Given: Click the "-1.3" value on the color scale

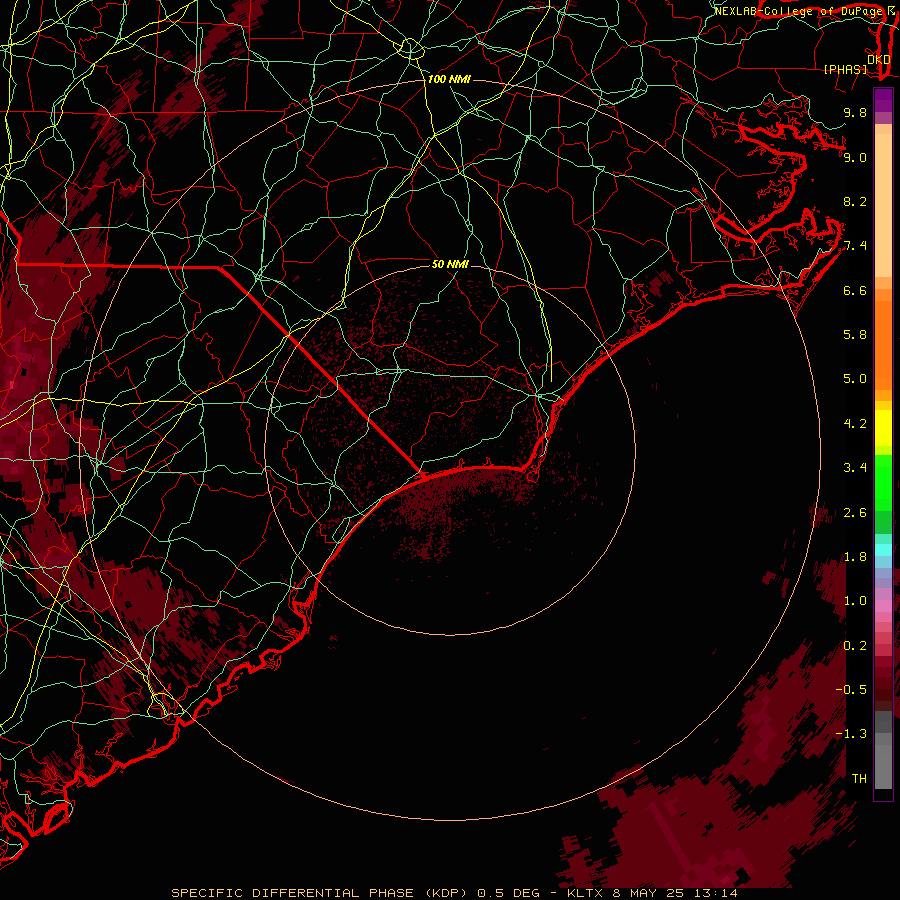Looking at the screenshot, I should (851, 734).
